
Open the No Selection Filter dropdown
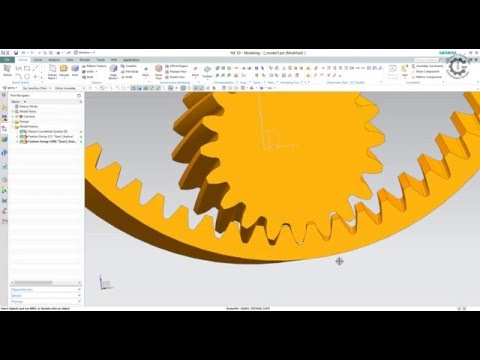pos(36,88)
